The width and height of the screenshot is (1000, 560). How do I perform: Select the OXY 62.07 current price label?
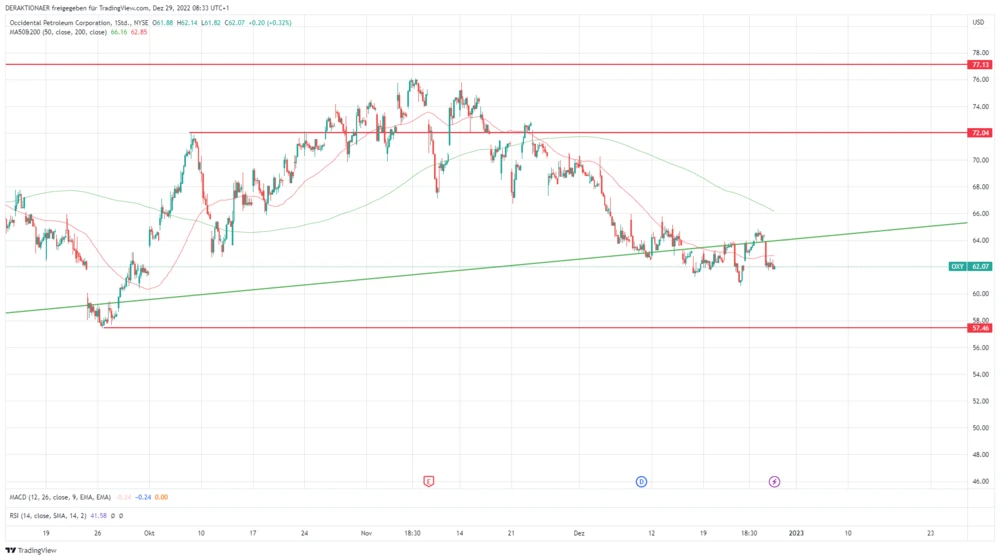(x=969, y=266)
